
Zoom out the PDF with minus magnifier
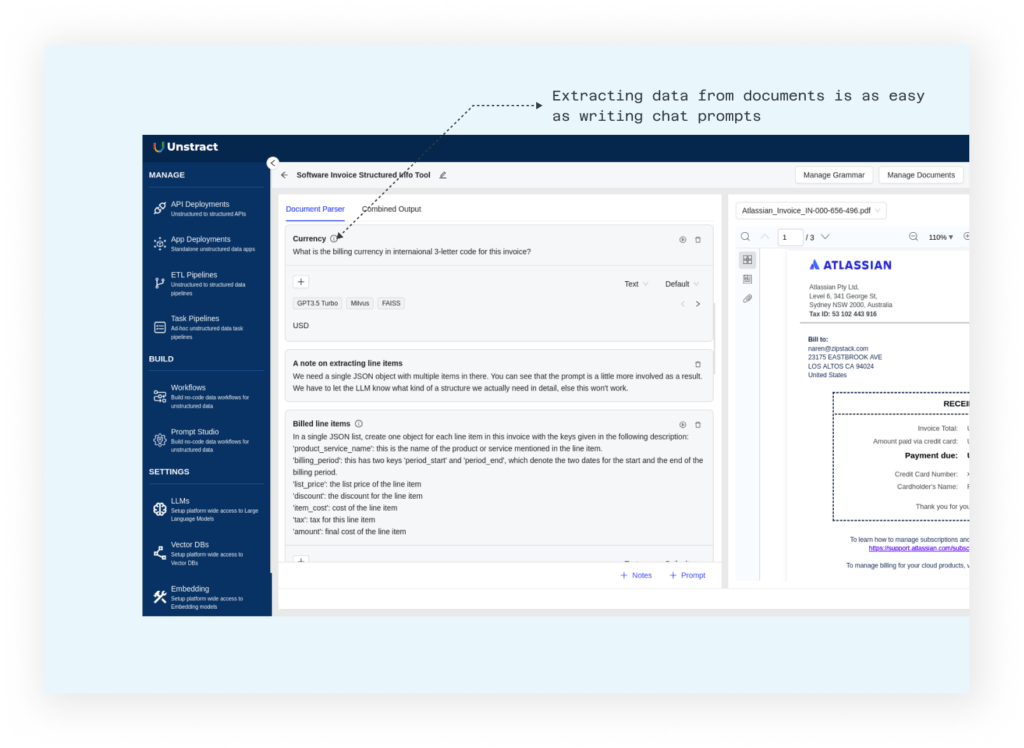(x=913, y=237)
